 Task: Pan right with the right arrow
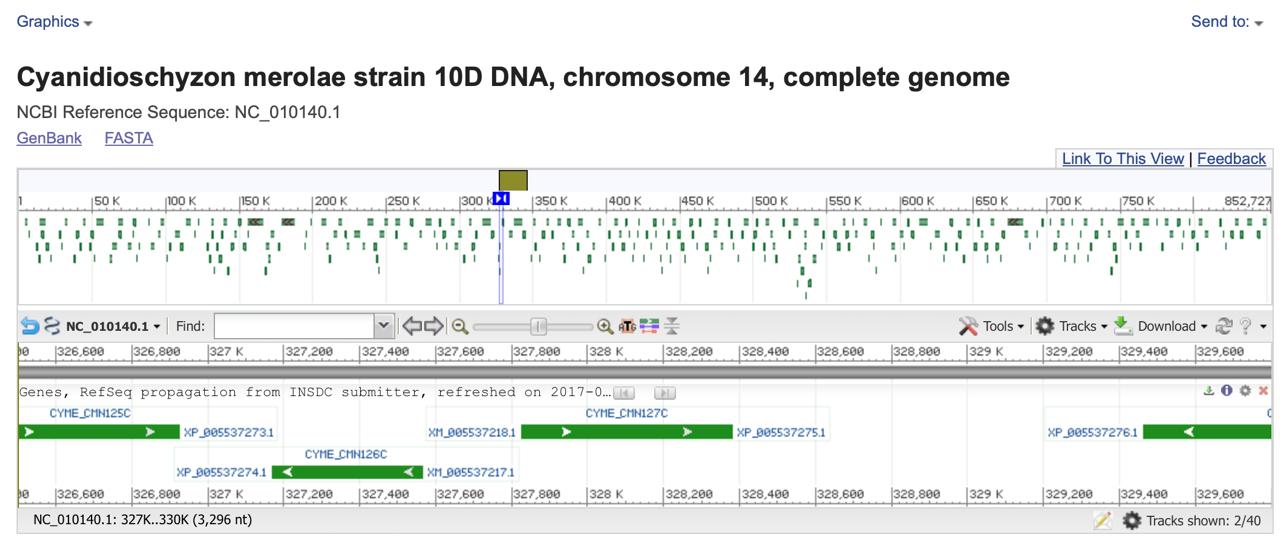434,326
